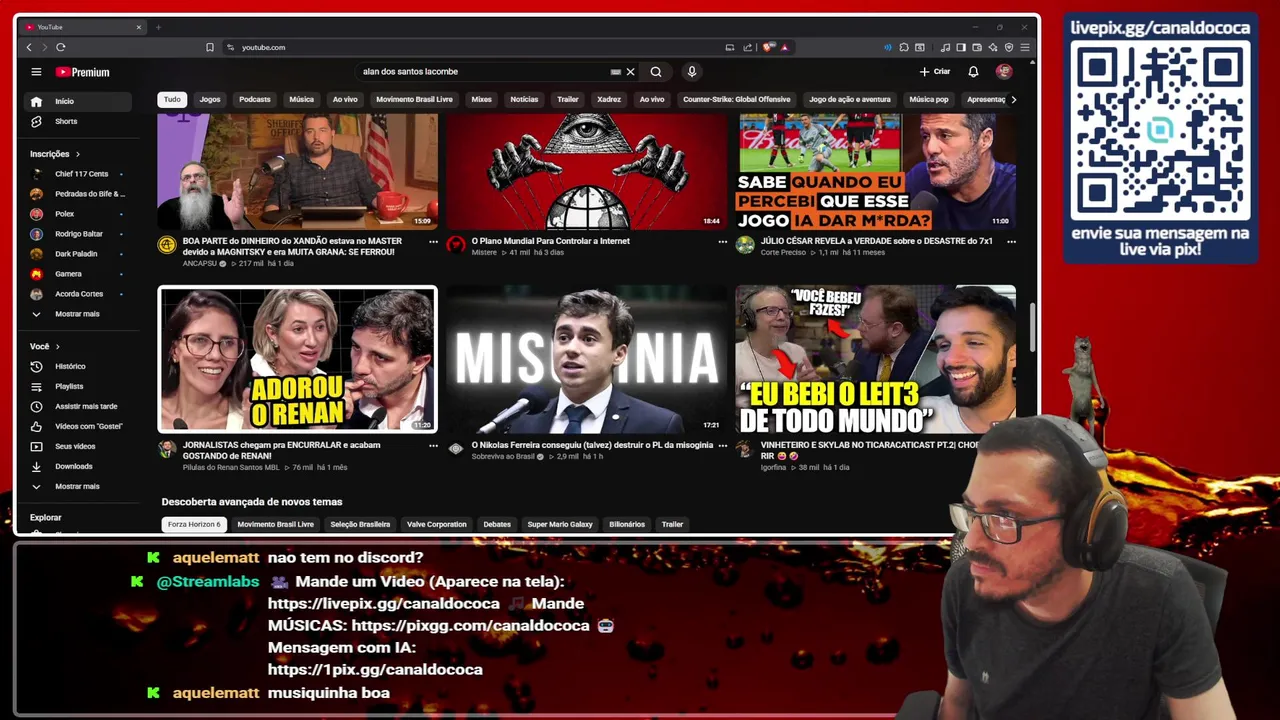Open options menu for Nikolas Ferreira video
Viewport: 1280px width, 720px height.
pyautogui.click(x=722, y=445)
